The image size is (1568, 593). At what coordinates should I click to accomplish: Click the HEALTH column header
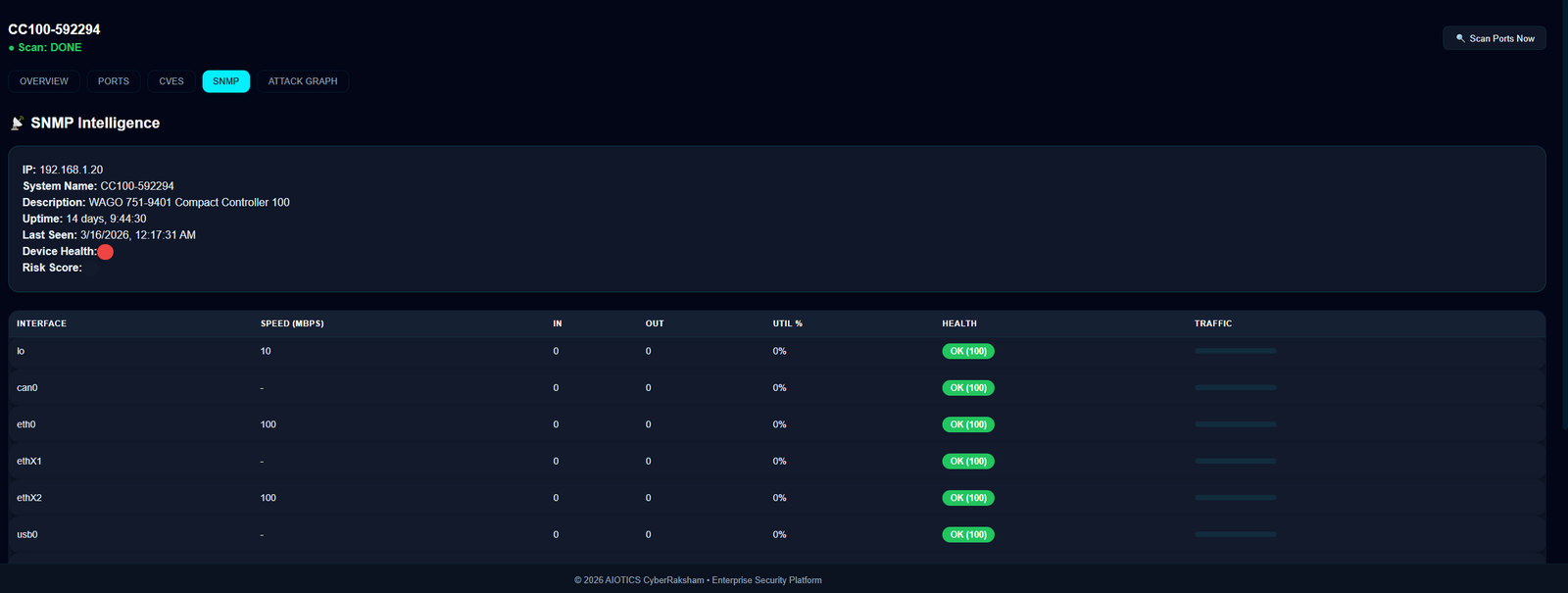coord(959,323)
